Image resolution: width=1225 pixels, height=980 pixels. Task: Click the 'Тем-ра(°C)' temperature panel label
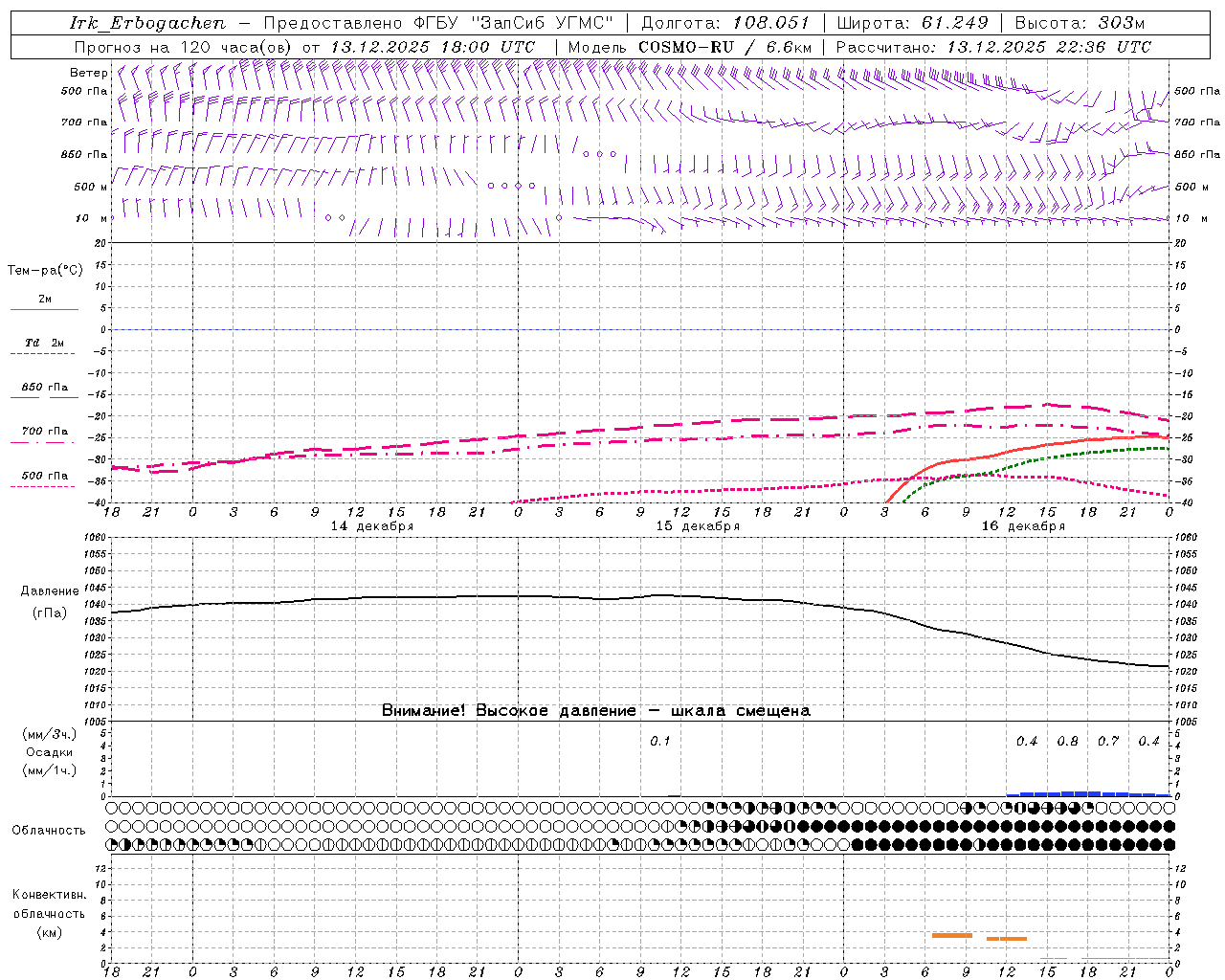click(45, 271)
